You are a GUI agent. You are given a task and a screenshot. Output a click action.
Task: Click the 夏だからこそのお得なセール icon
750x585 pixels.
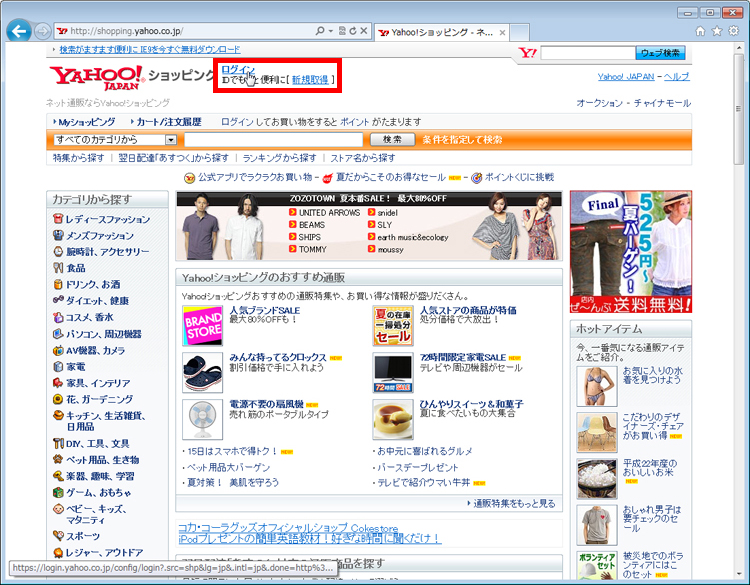(328, 178)
